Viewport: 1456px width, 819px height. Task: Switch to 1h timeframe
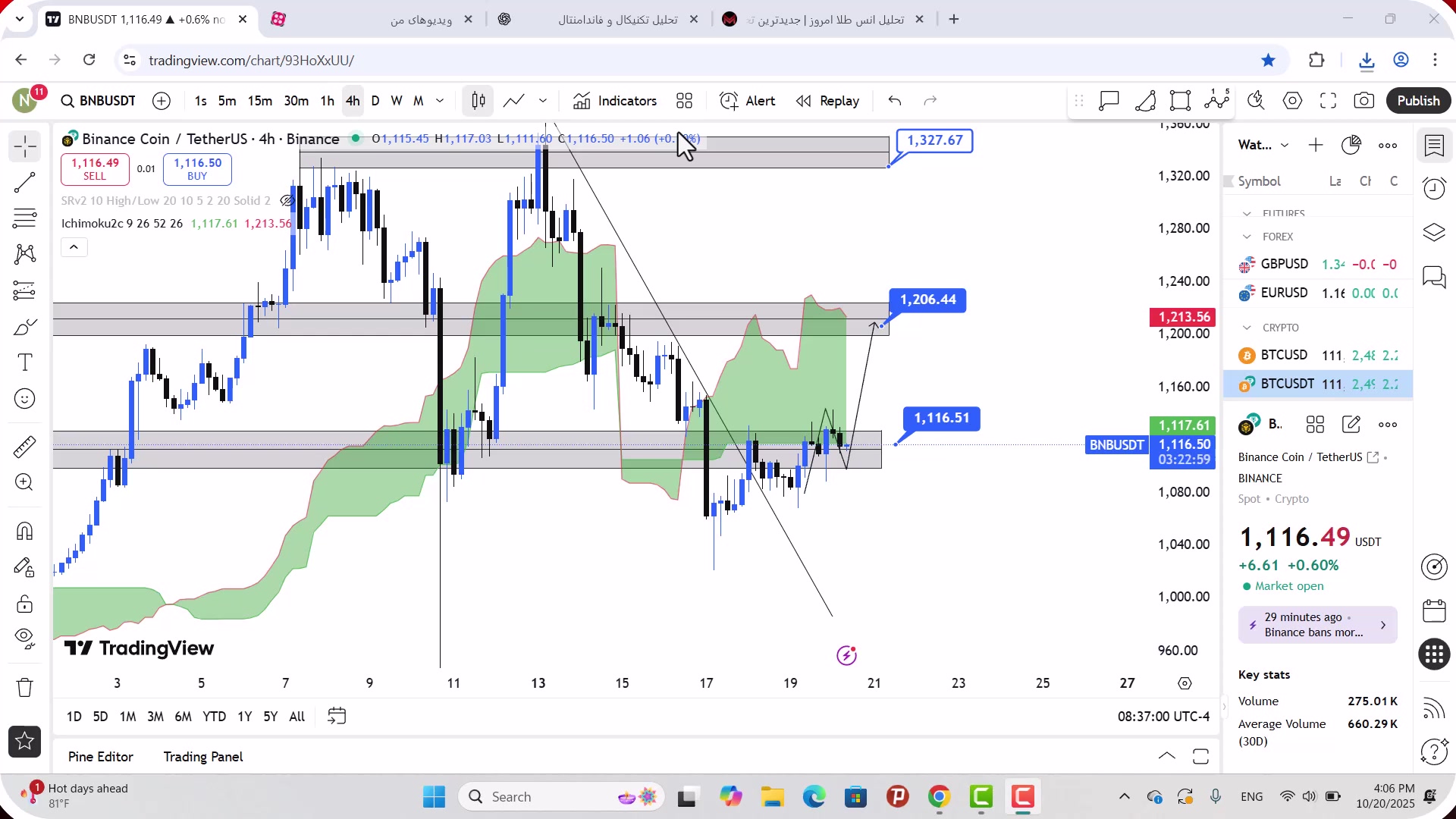pyautogui.click(x=327, y=101)
